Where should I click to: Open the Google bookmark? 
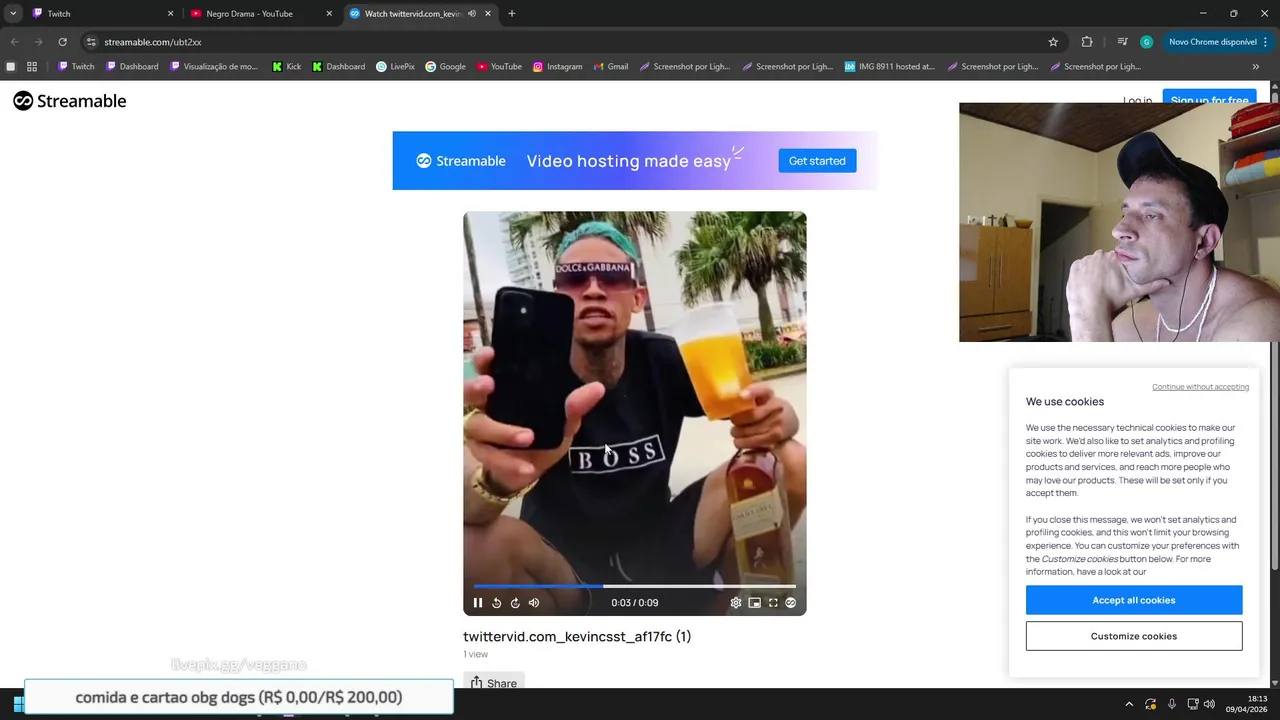click(445, 67)
